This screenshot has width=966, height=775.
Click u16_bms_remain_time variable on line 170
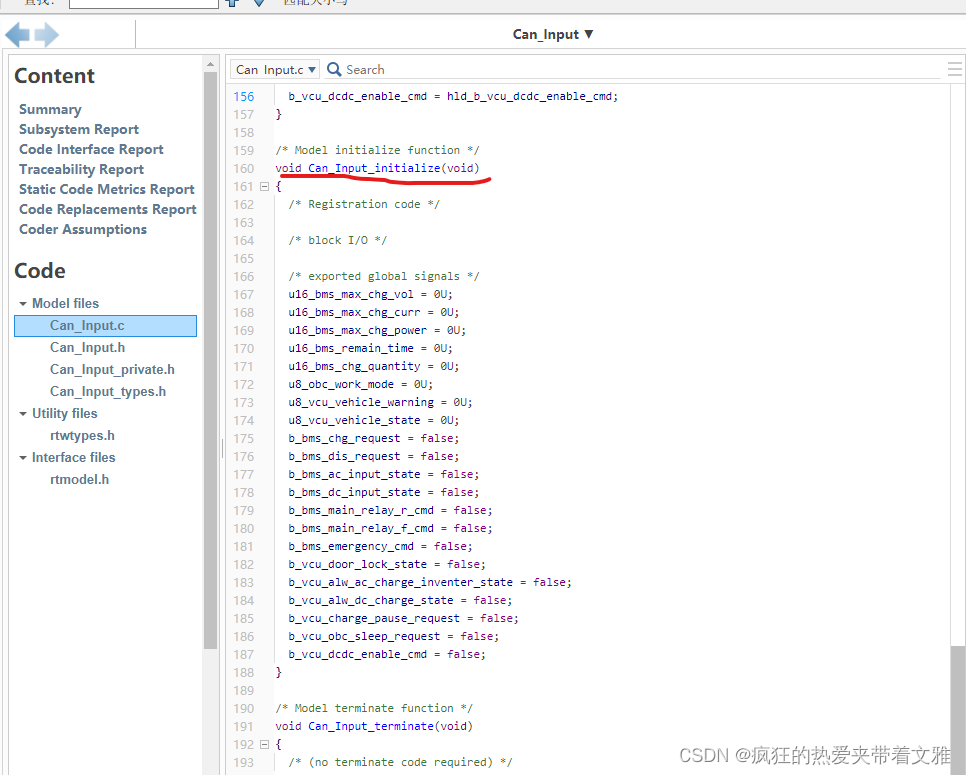(x=351, y=349)
